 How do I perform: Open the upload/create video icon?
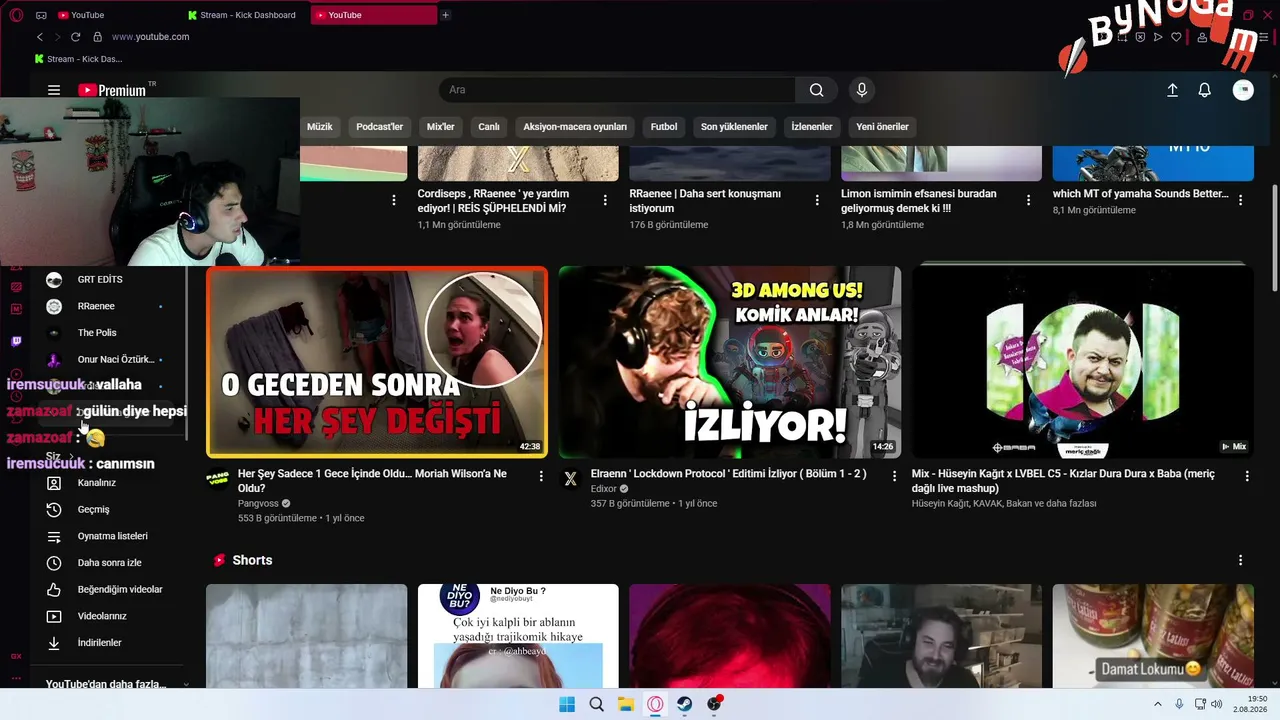1172,90
